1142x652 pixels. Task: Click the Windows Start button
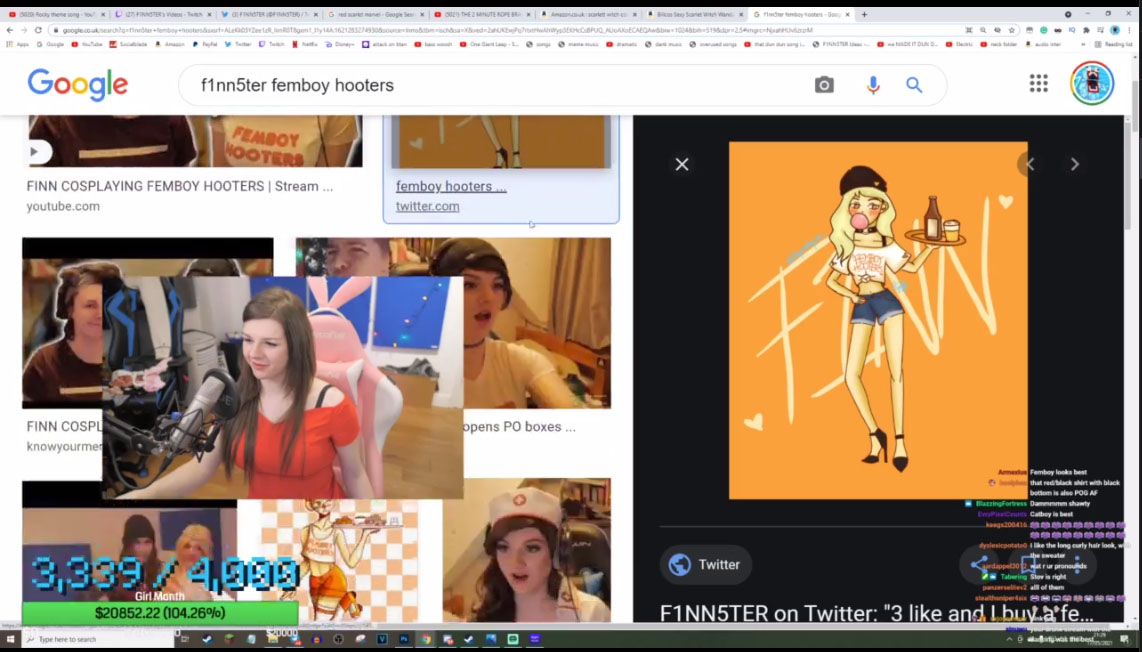click(x=10, y=640)
